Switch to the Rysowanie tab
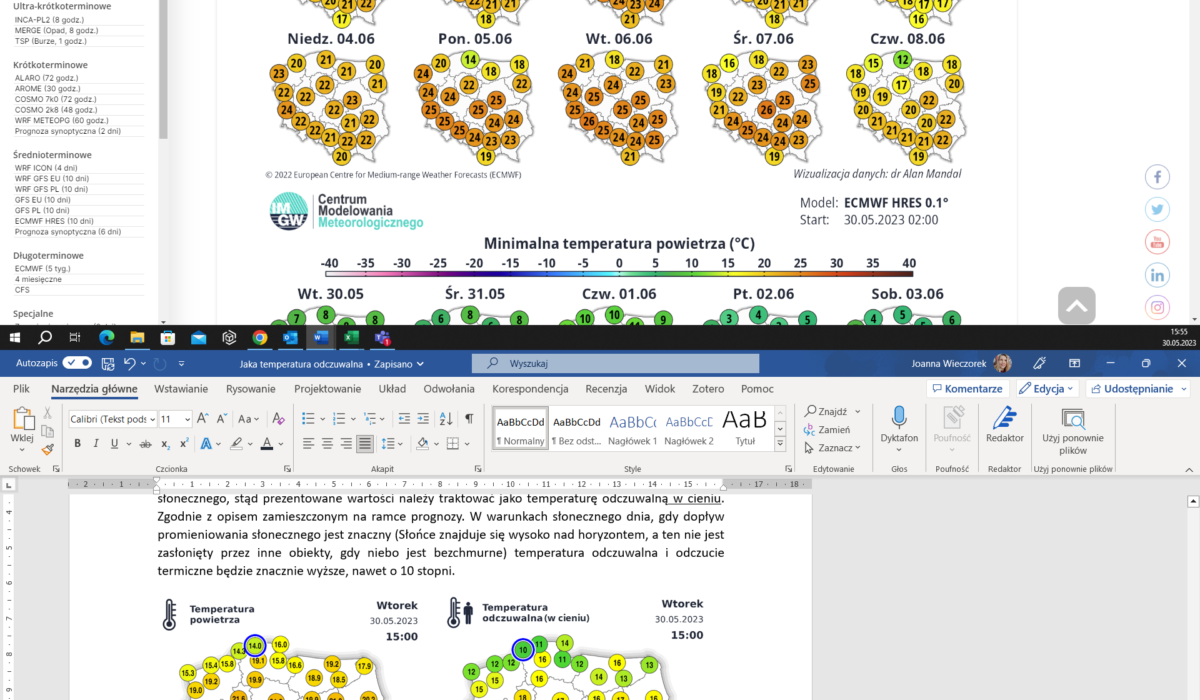This screenshot has width=1200, height=700. point(251,389)
